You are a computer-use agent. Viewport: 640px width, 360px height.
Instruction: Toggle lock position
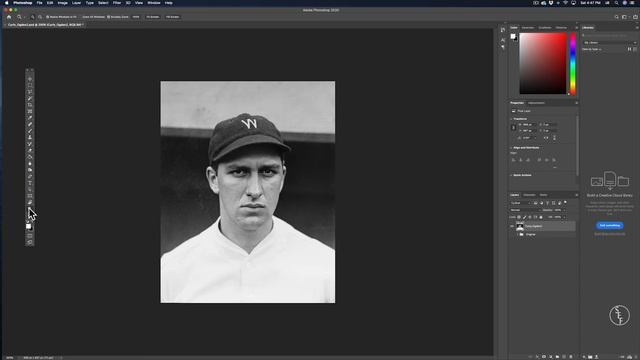530,217
